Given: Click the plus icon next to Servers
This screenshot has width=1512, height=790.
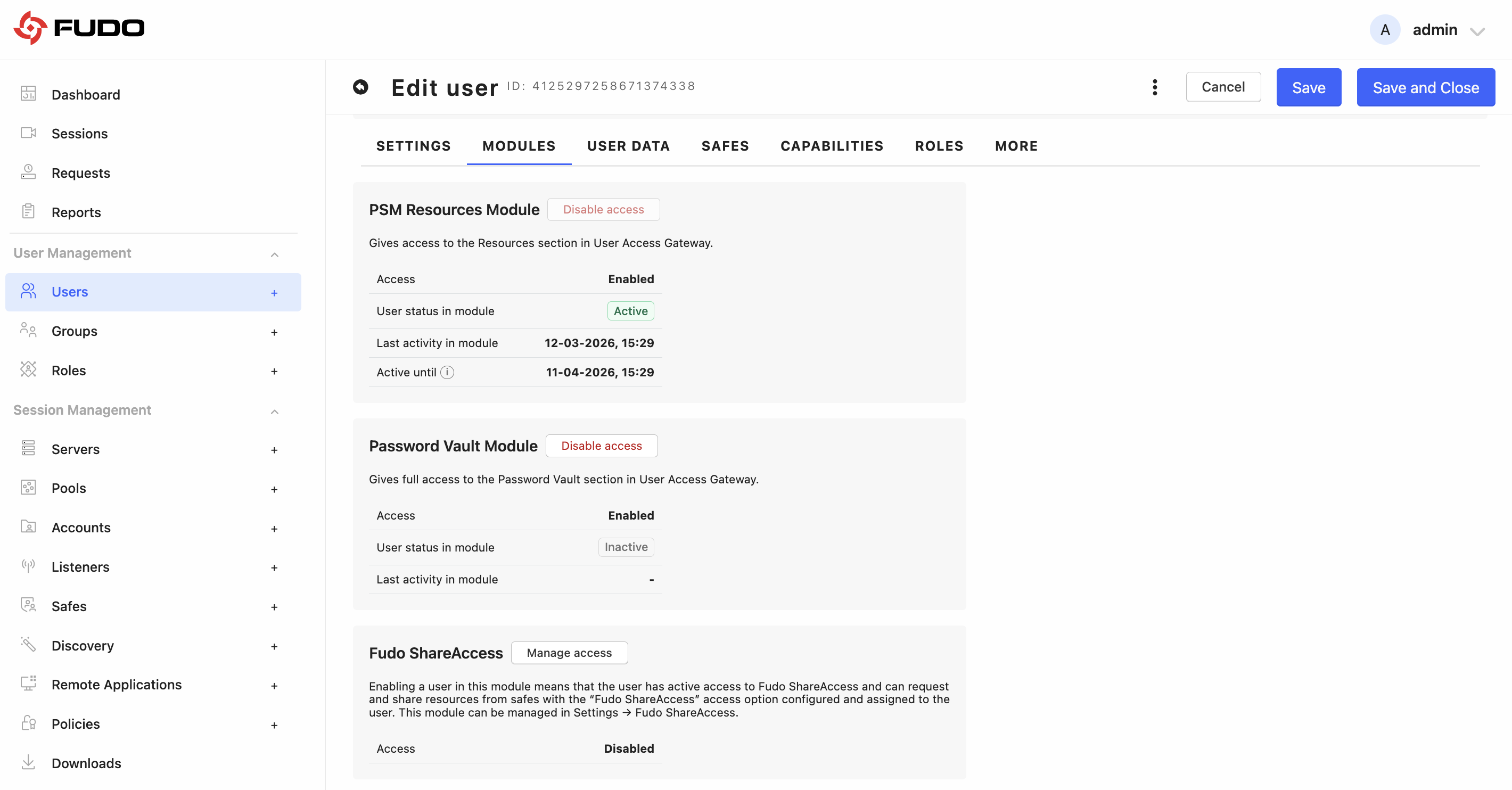Looking at the screenshot, I should tap(274, 450).
